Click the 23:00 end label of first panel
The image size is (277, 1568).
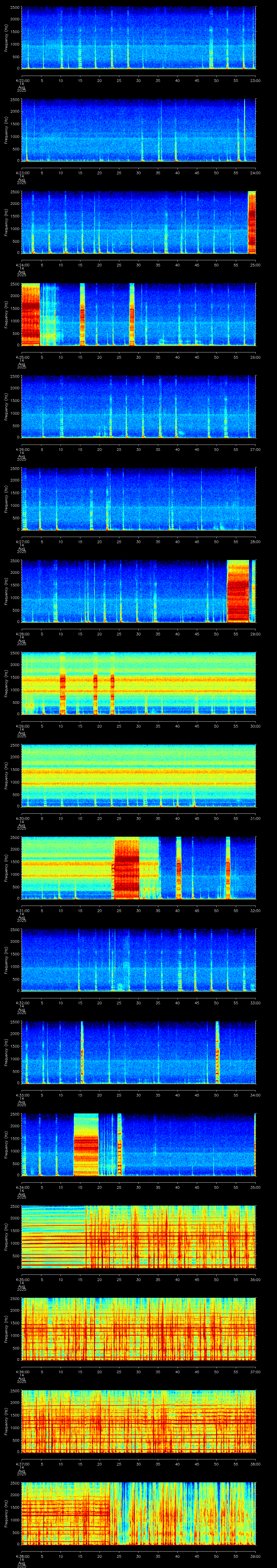pos(256,80)
